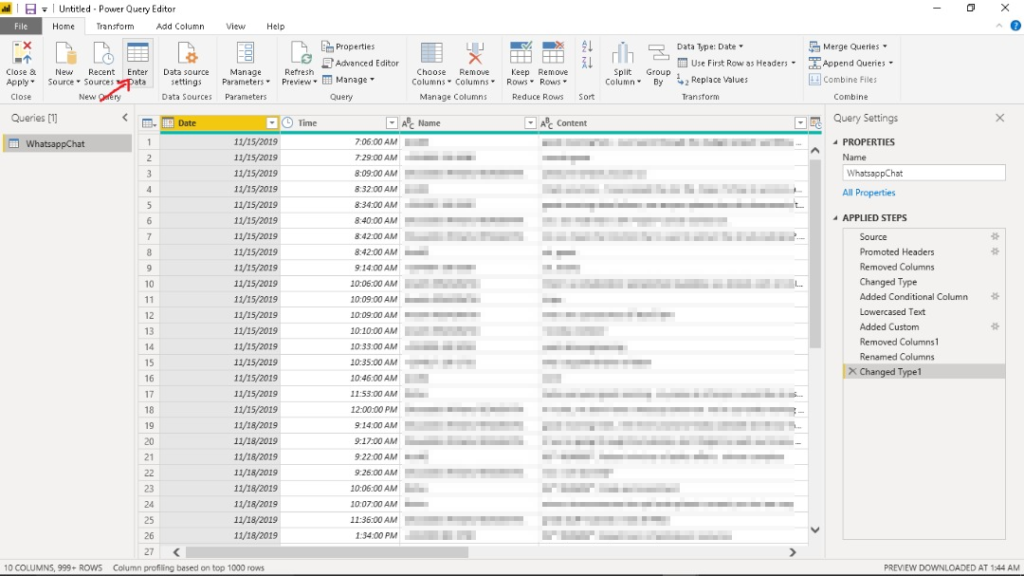1024x576 pixels.
Task: Click Replace Values in Transform group
Action: coord(712,80)
